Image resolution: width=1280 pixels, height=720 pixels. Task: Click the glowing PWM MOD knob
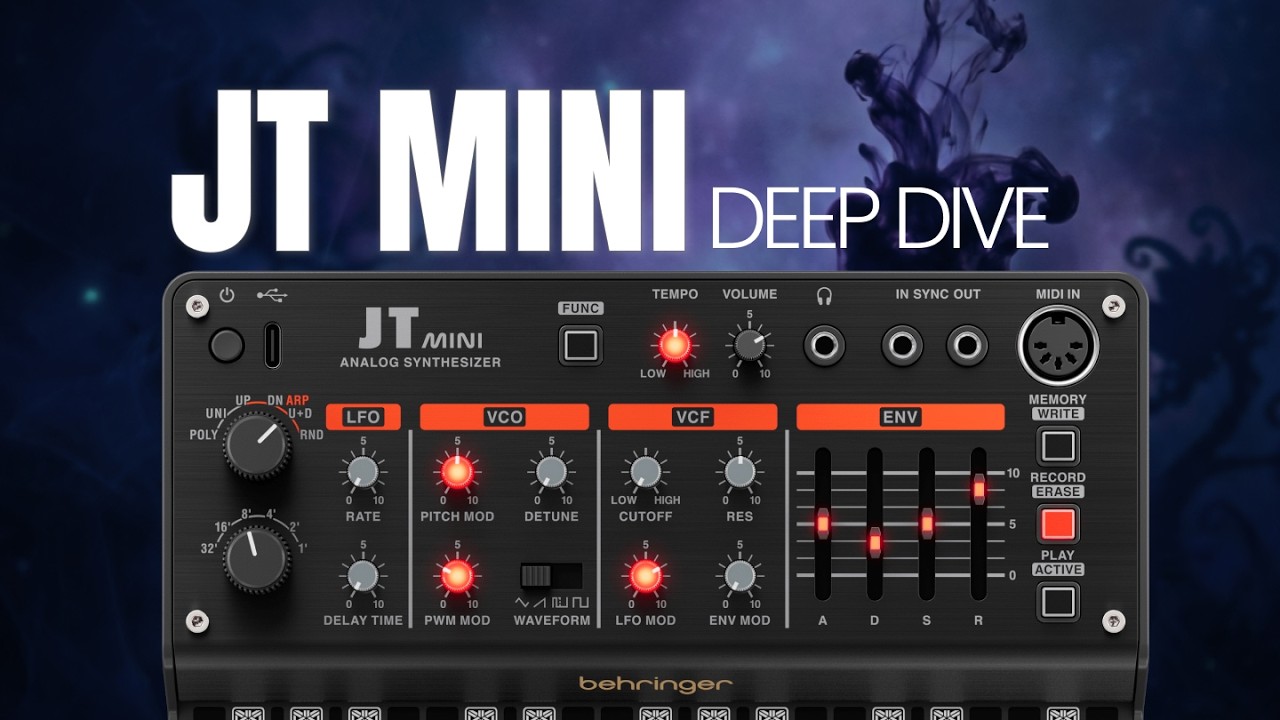457,575
